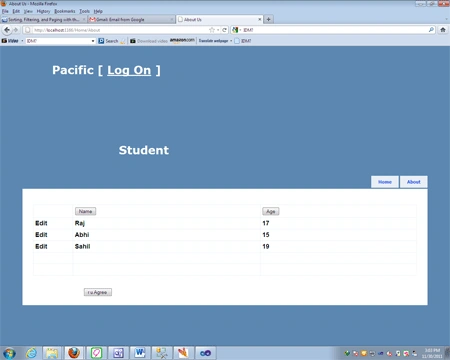
Task: Select the name cell Sahil
Action: [x=83, y=247]
